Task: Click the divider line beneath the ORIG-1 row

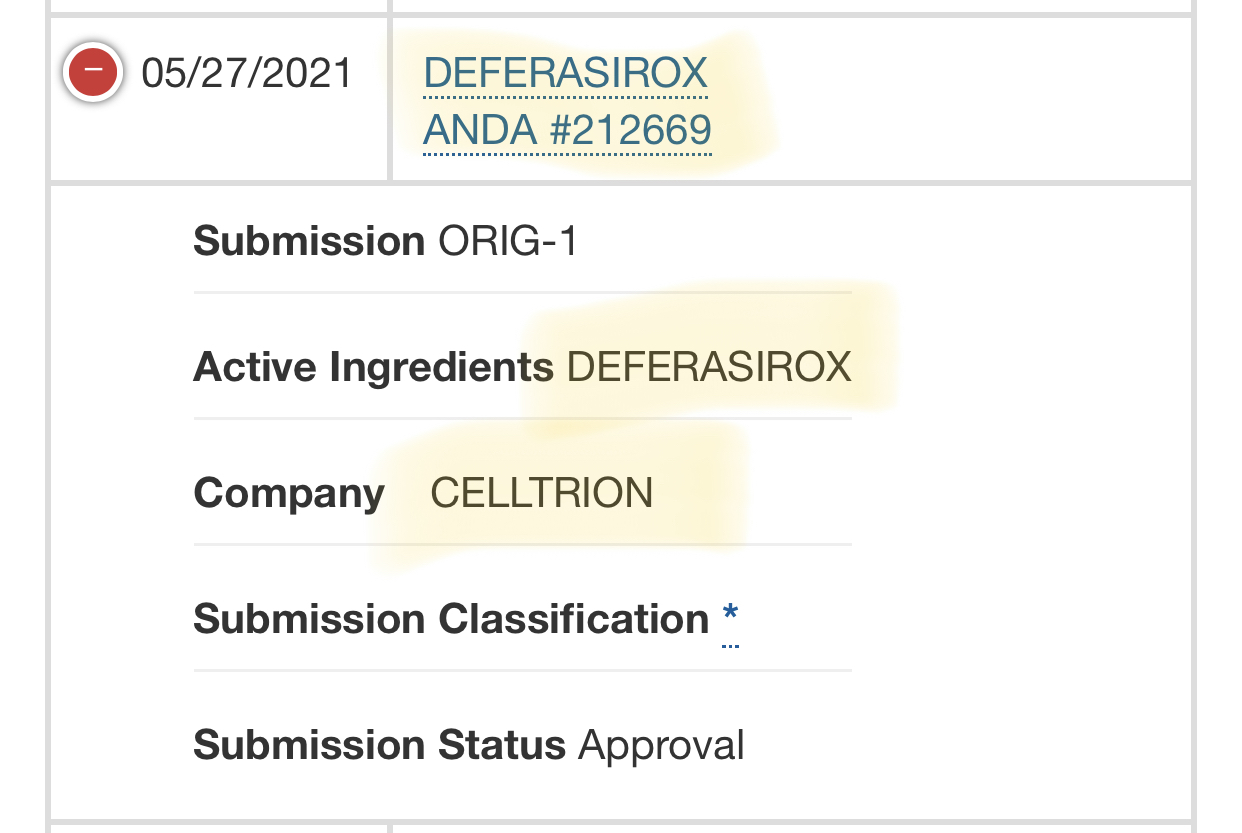Action: pos(522,292)
